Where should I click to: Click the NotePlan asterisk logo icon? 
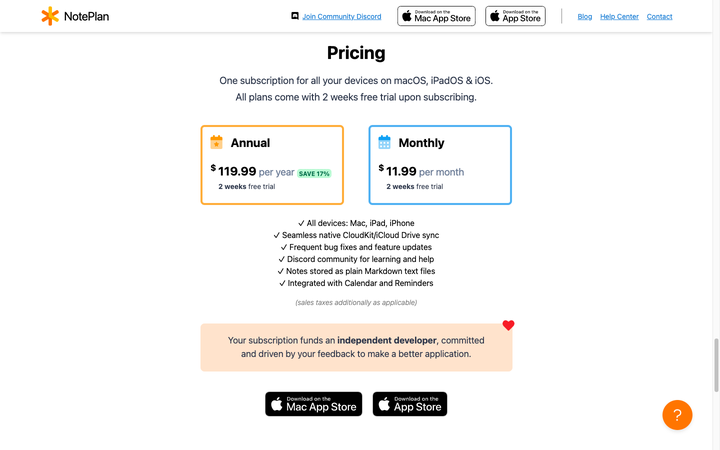(x=50, y=16)
